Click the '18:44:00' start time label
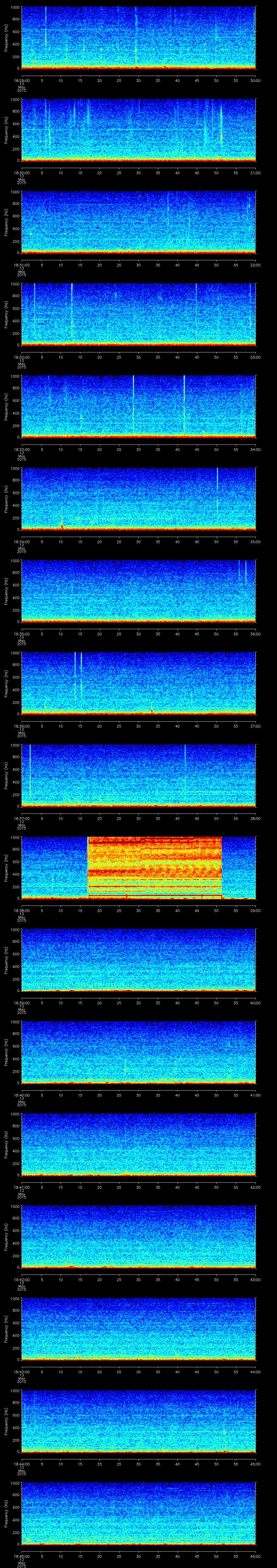Viewport: 277px width, 1568px height. 21,1464
